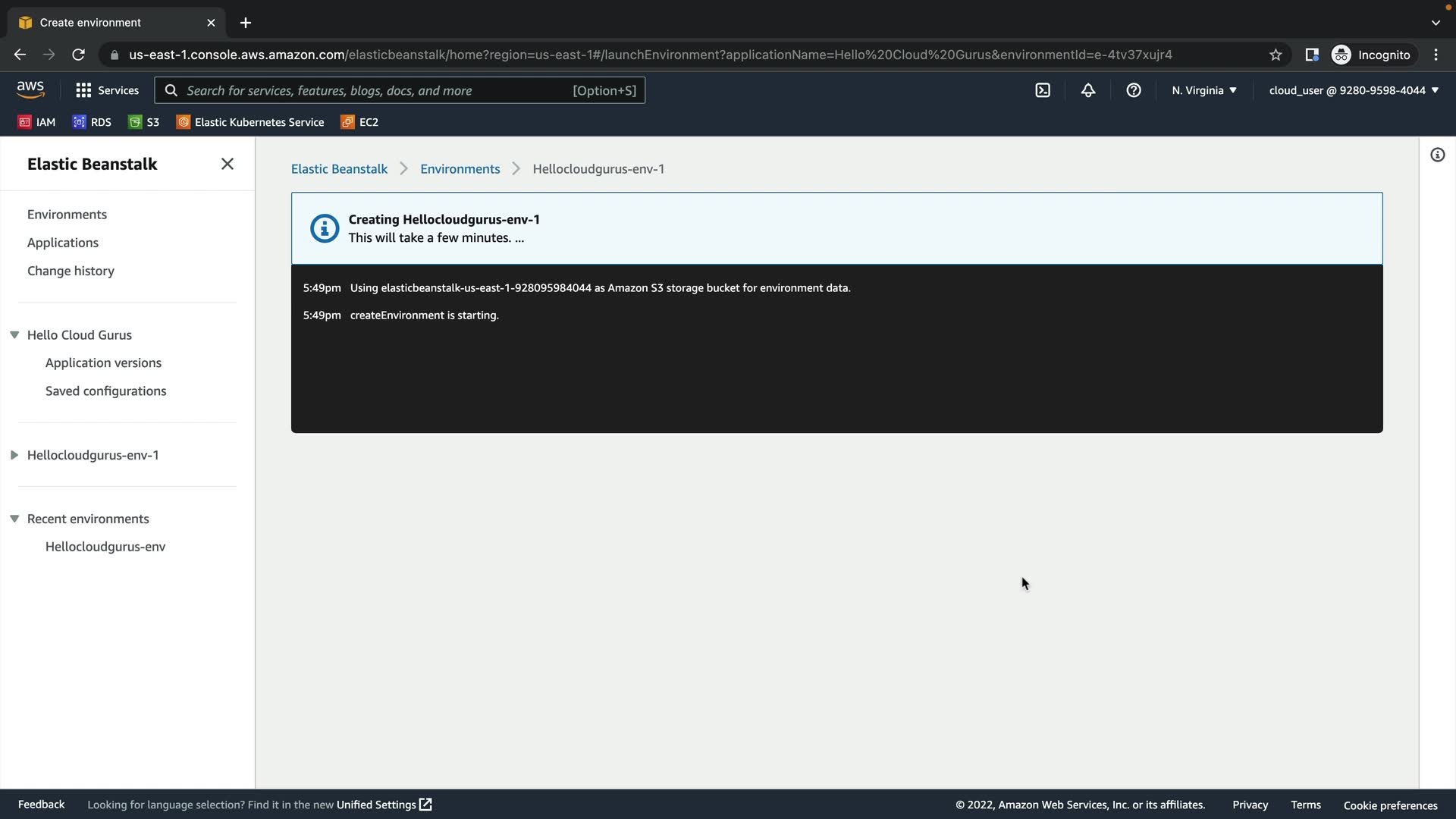Click the notifications bell icon
Viewport: 1456px width, 819px height.
(x=1088, y=90)
